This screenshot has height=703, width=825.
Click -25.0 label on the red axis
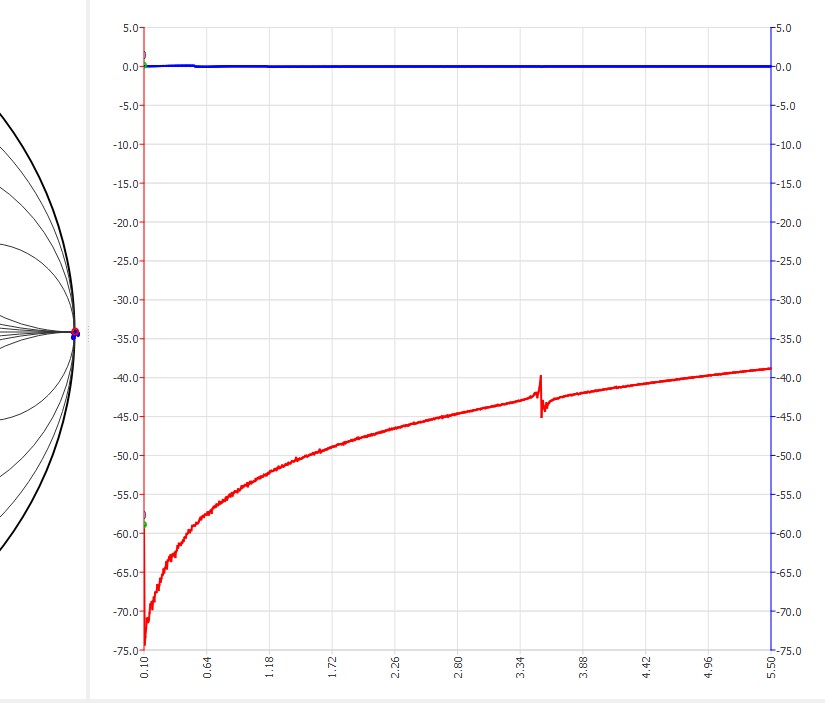point(126,261)
